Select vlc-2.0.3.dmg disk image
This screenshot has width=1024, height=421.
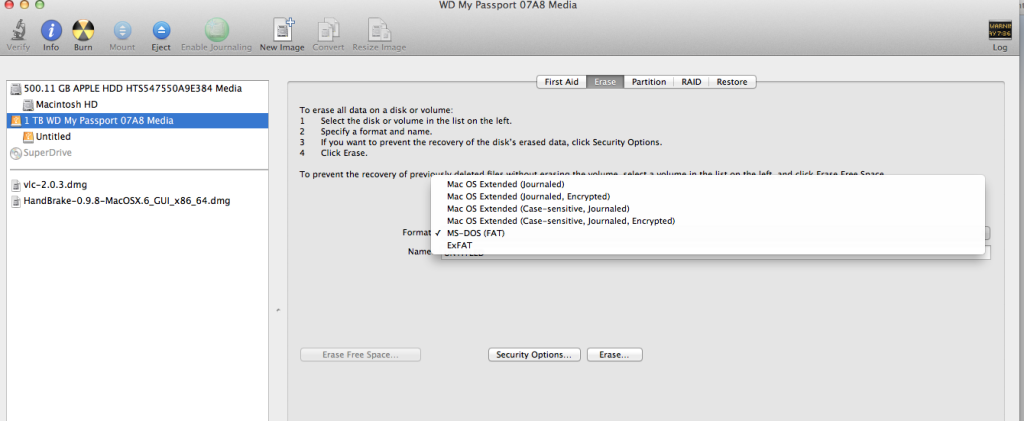(x=137, y=185)
